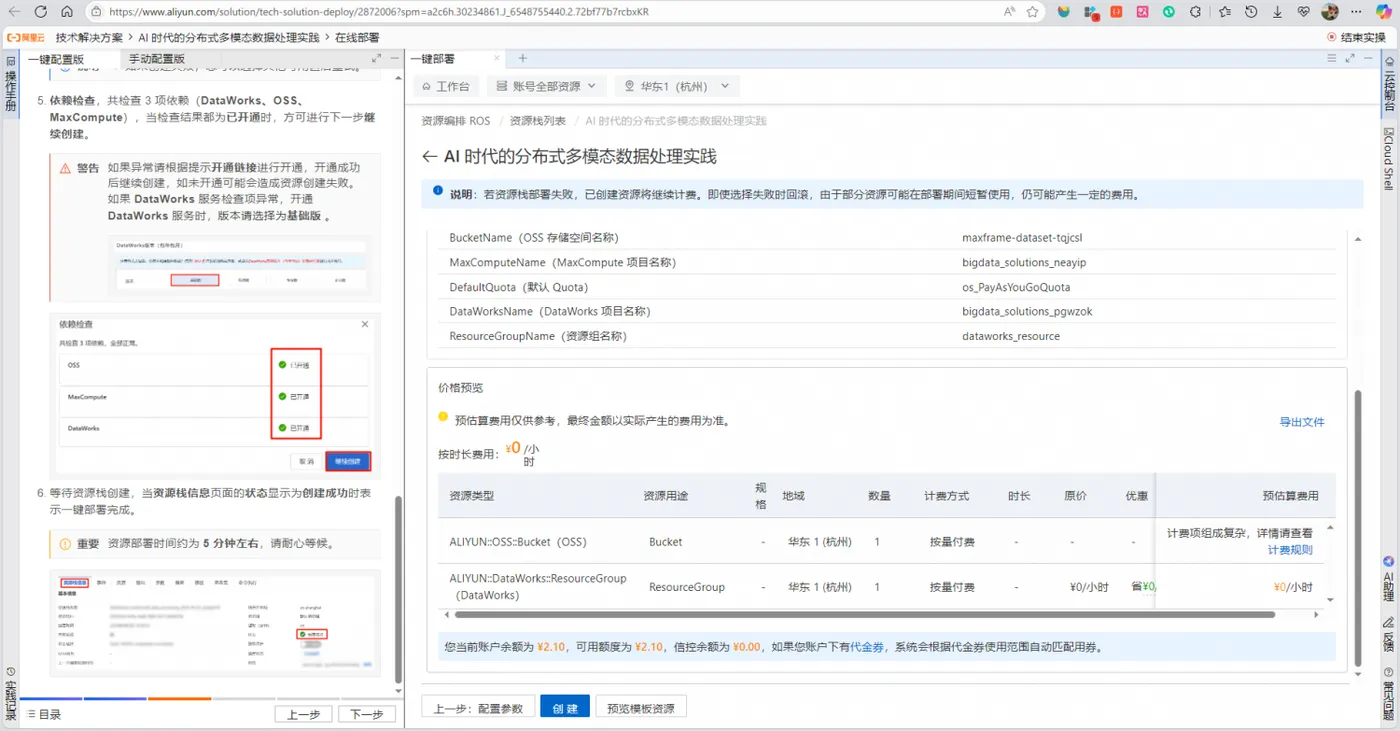The height and width of the screenshot is (731, 1400).
Task: Select value dataworks_resource
Action: click(x=1011, y=336)
